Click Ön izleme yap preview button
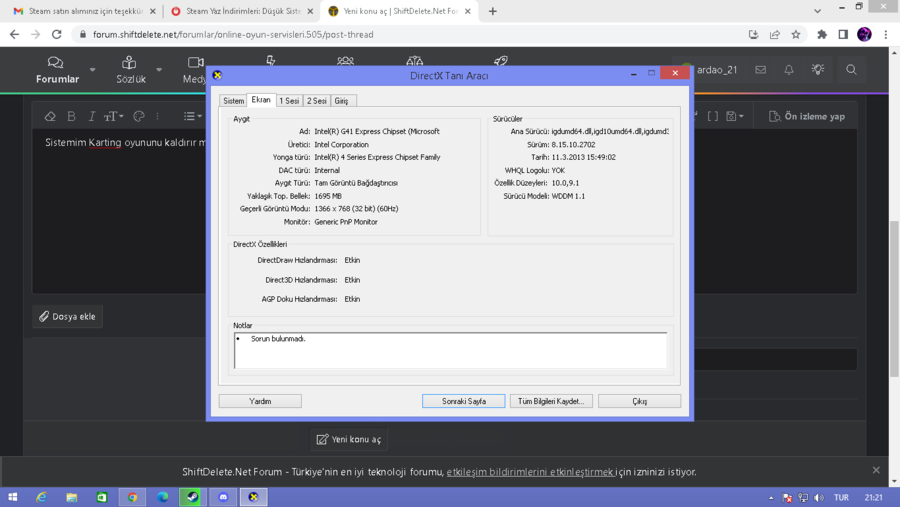Viewport: 900px width, 507px height. coord(807,117)
